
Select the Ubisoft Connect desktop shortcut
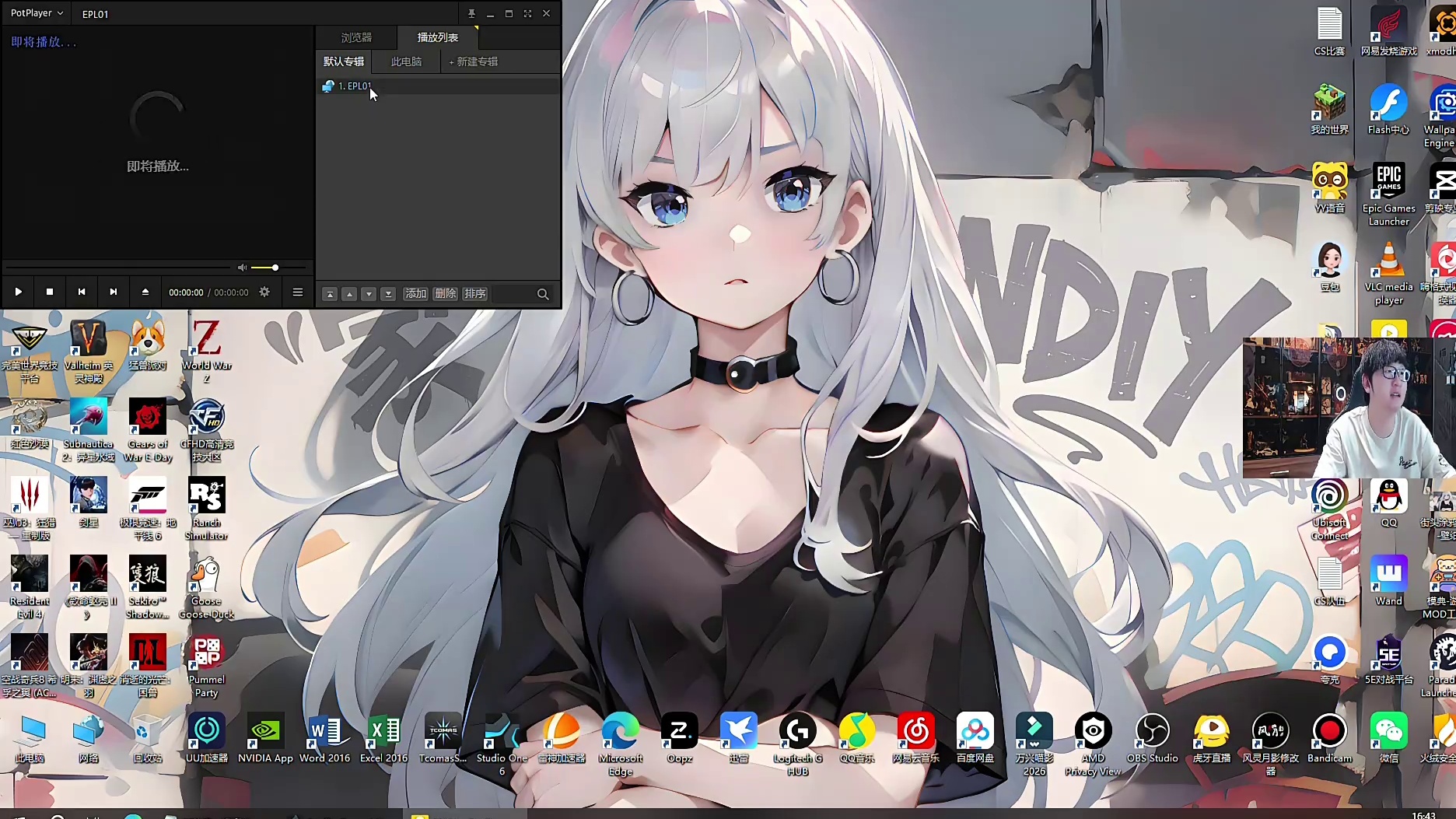[x=1329, y=509]
